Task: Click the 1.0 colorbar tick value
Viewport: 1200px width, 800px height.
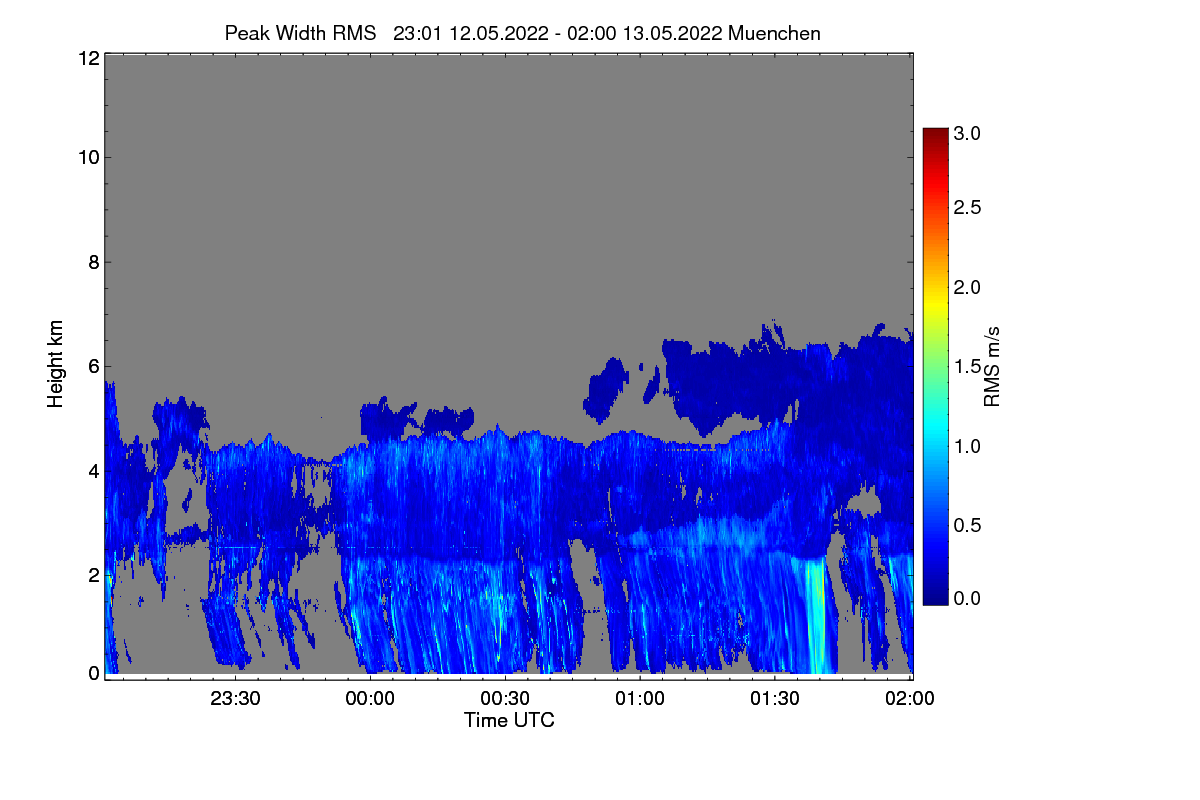Action: [x=966, y=445]
